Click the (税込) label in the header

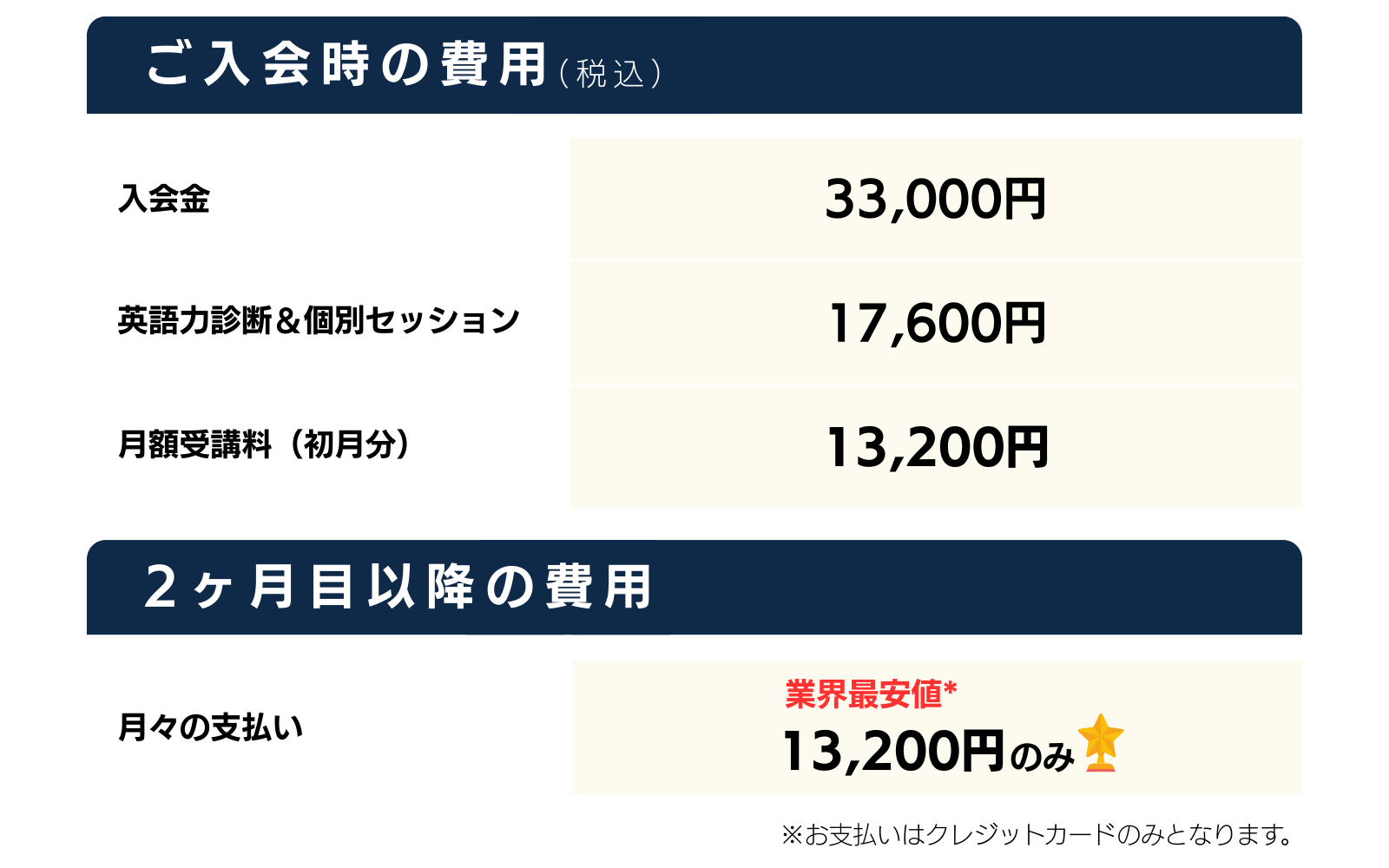610,74
